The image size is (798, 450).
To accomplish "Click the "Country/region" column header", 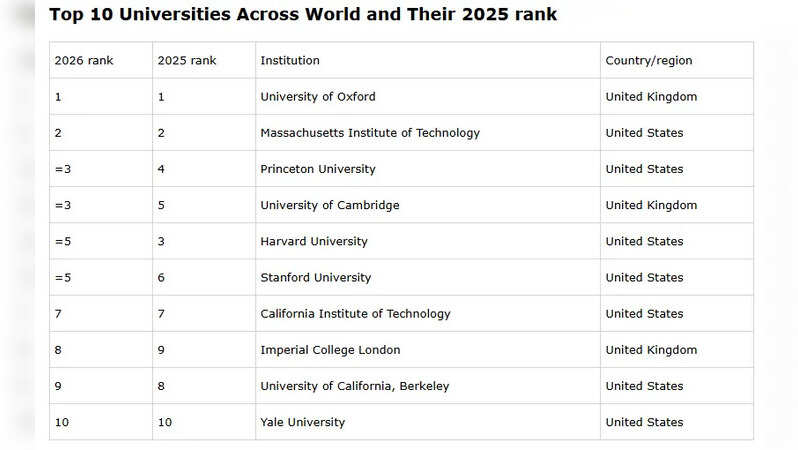I will point(648,61).
